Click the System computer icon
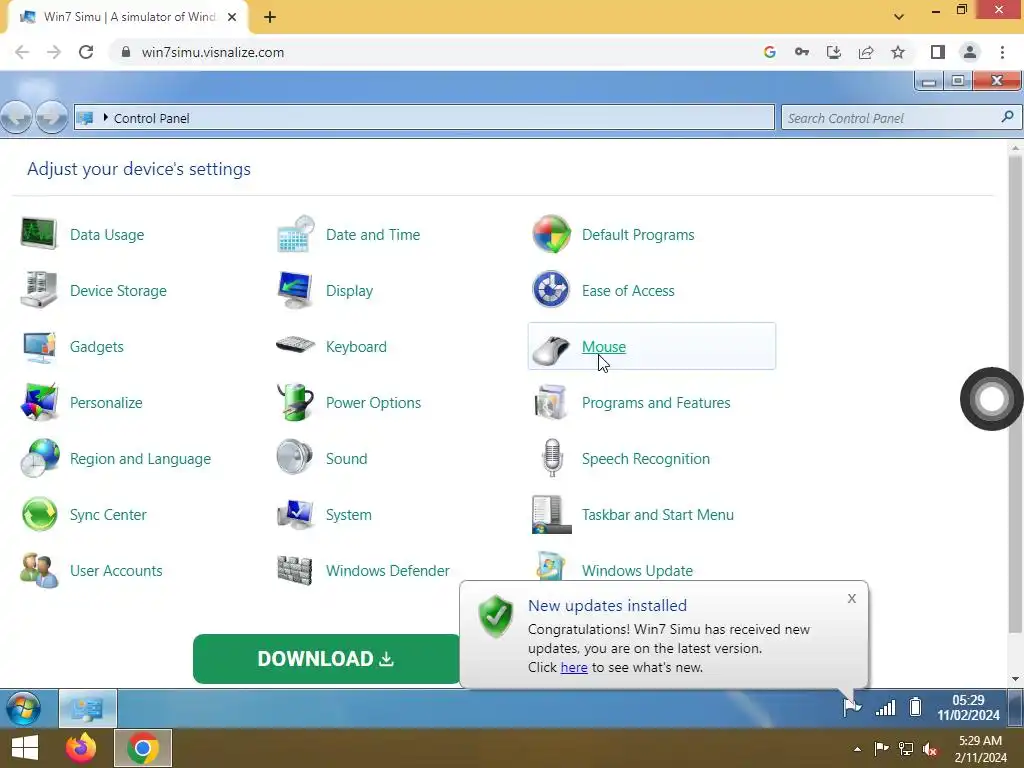Screen dimensions: 1024x768 [295, 515]
